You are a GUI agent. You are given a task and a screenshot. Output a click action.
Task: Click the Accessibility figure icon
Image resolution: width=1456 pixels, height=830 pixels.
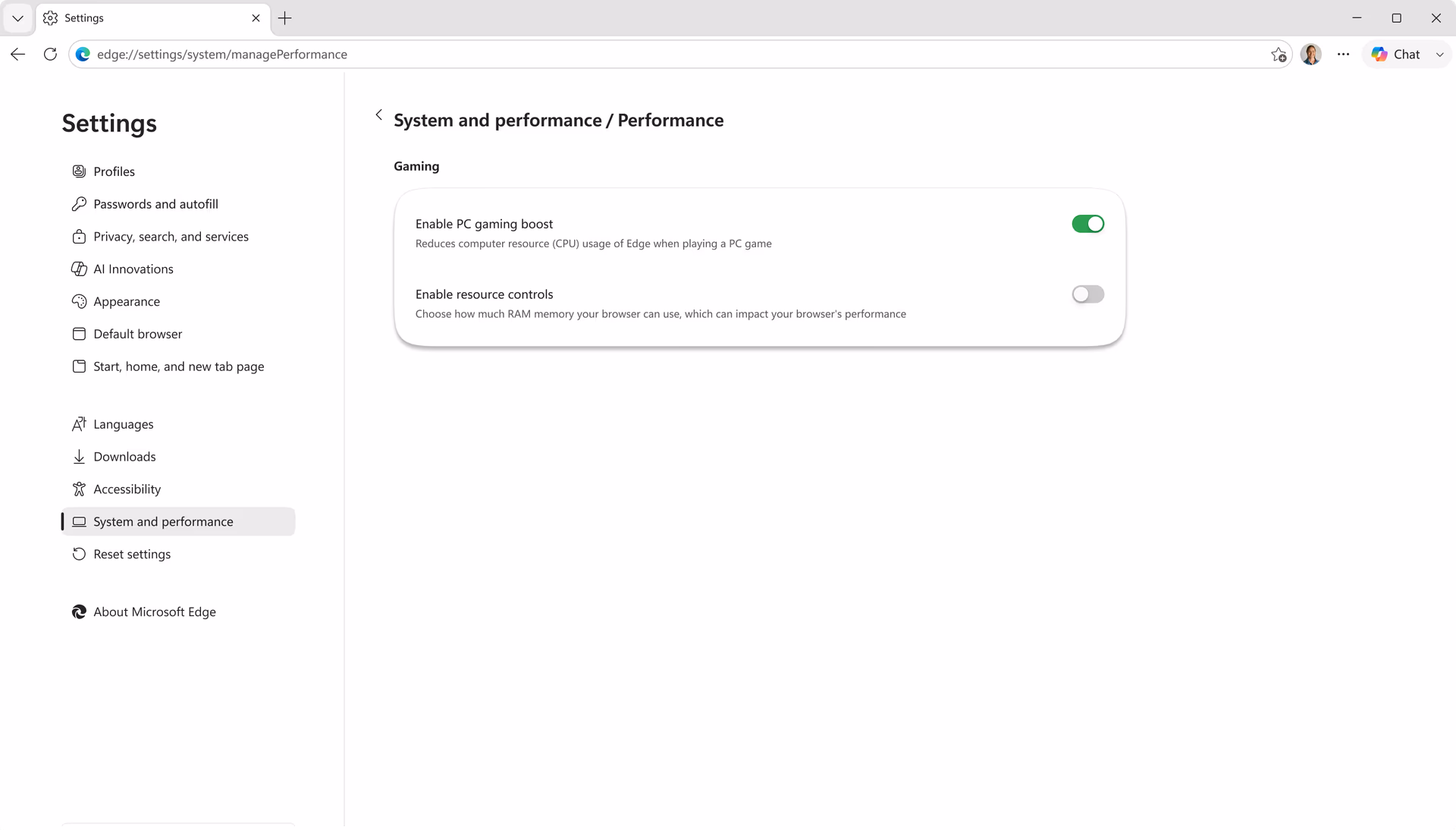(x=79, y=489)
